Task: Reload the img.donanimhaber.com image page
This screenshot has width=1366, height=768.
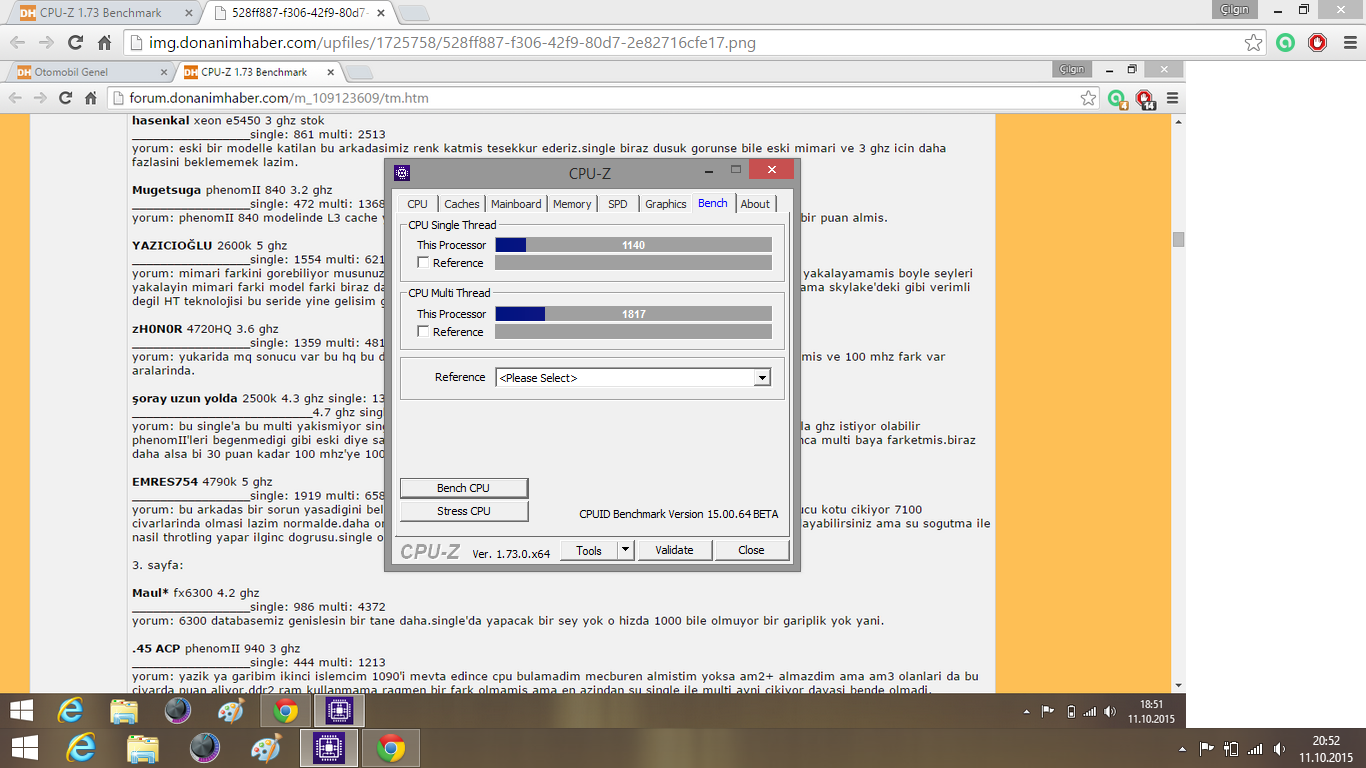Action: [x=75, y=43]
